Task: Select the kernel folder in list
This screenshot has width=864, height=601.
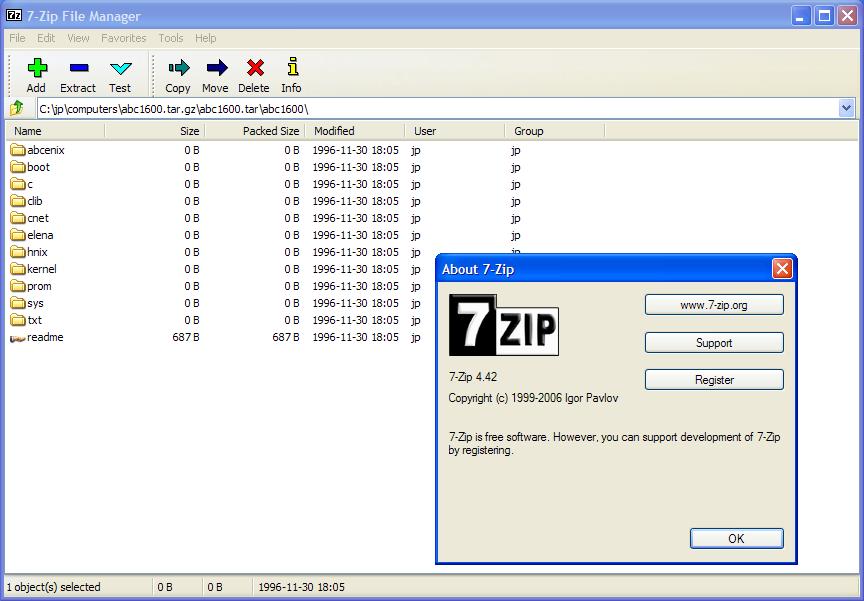Action: pyautogui.click(x=41, y=269)
